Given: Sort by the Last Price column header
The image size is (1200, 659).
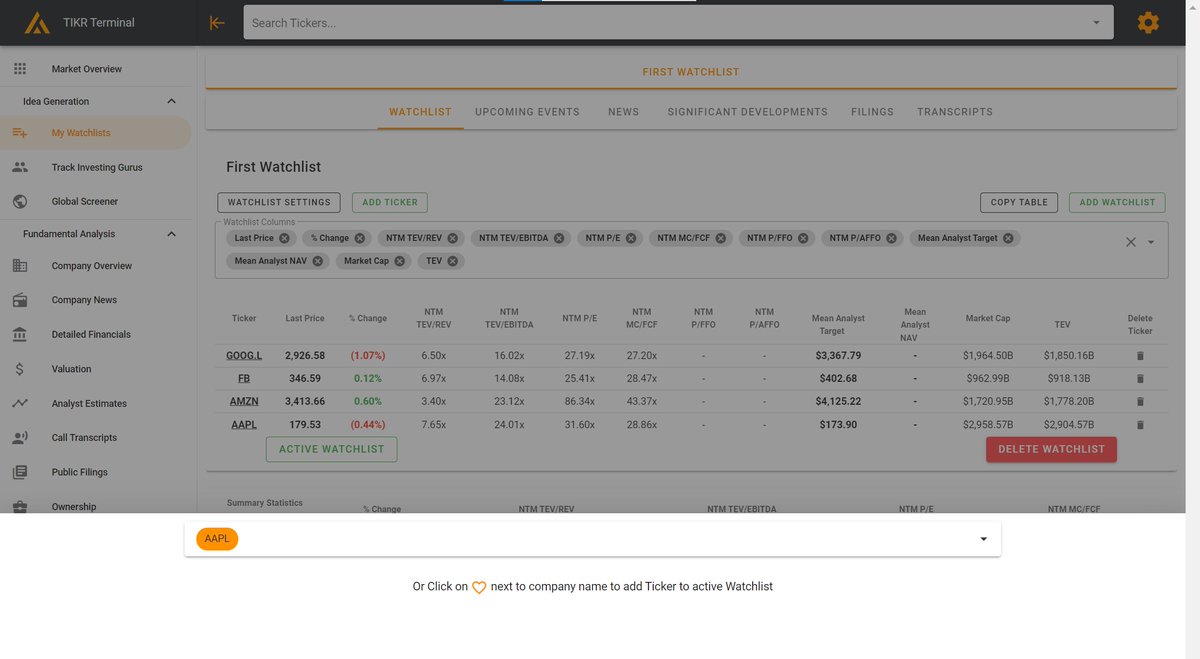Looking at the screenshot, I should (x=305, y=318).
